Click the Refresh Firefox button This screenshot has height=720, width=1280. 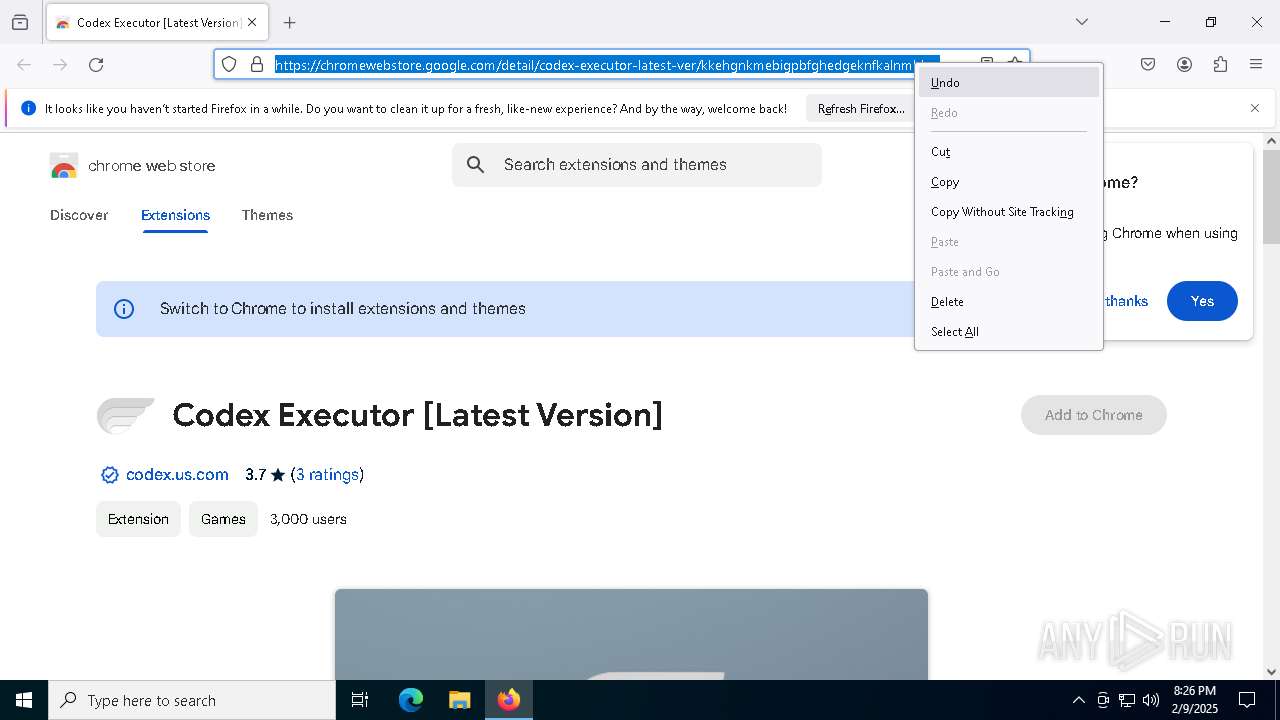click(x=861, y=109)
